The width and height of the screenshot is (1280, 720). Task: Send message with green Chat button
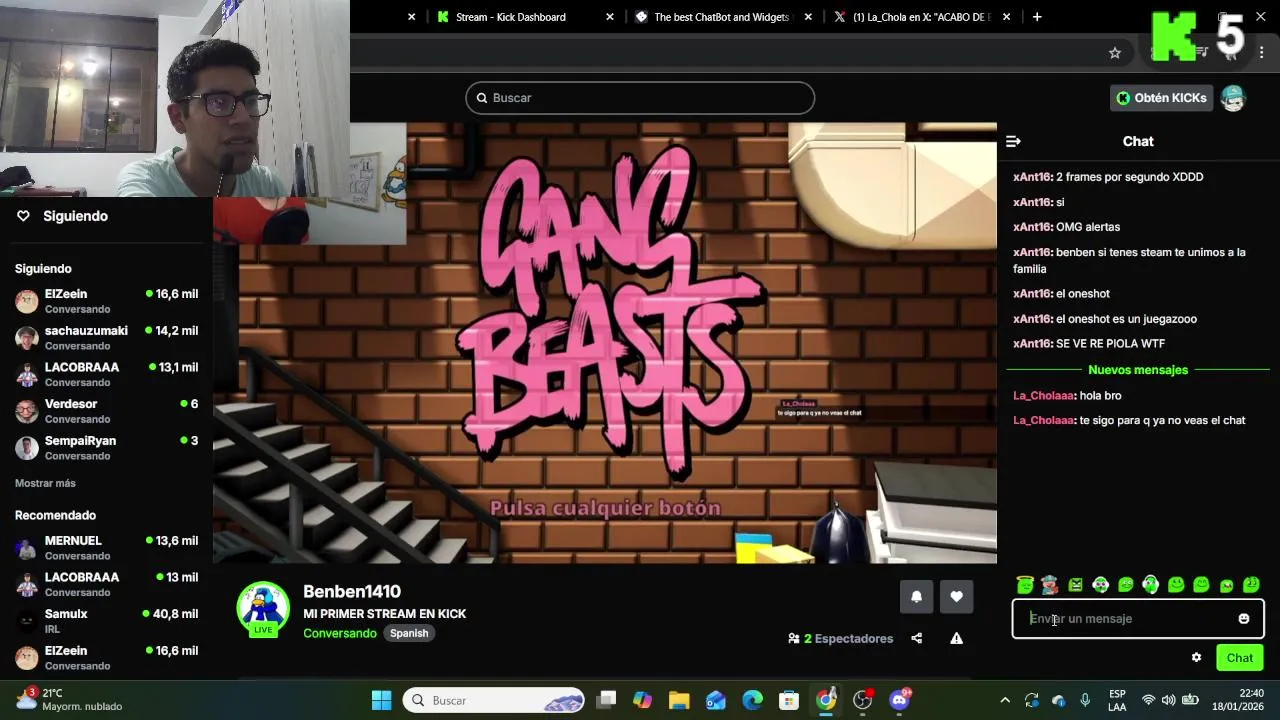tap(1240, 657)
